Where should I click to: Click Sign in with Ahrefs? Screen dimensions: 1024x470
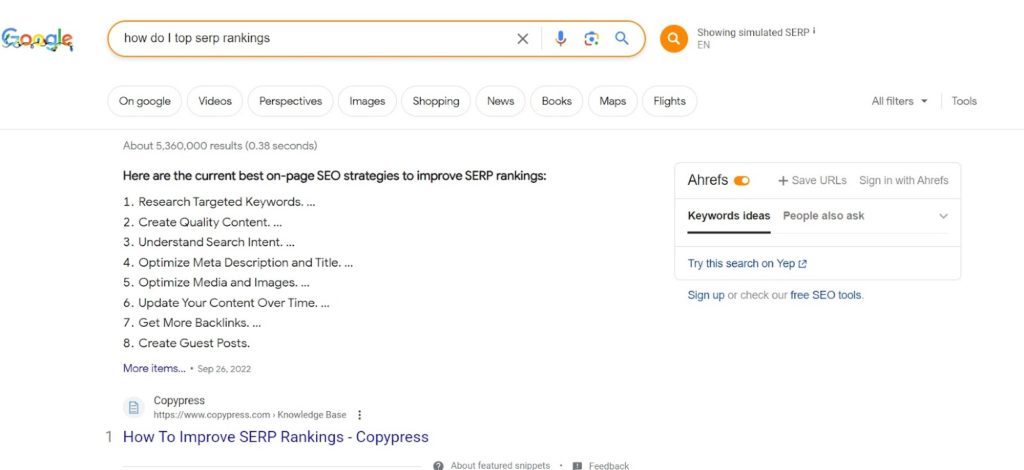[904, 181]
